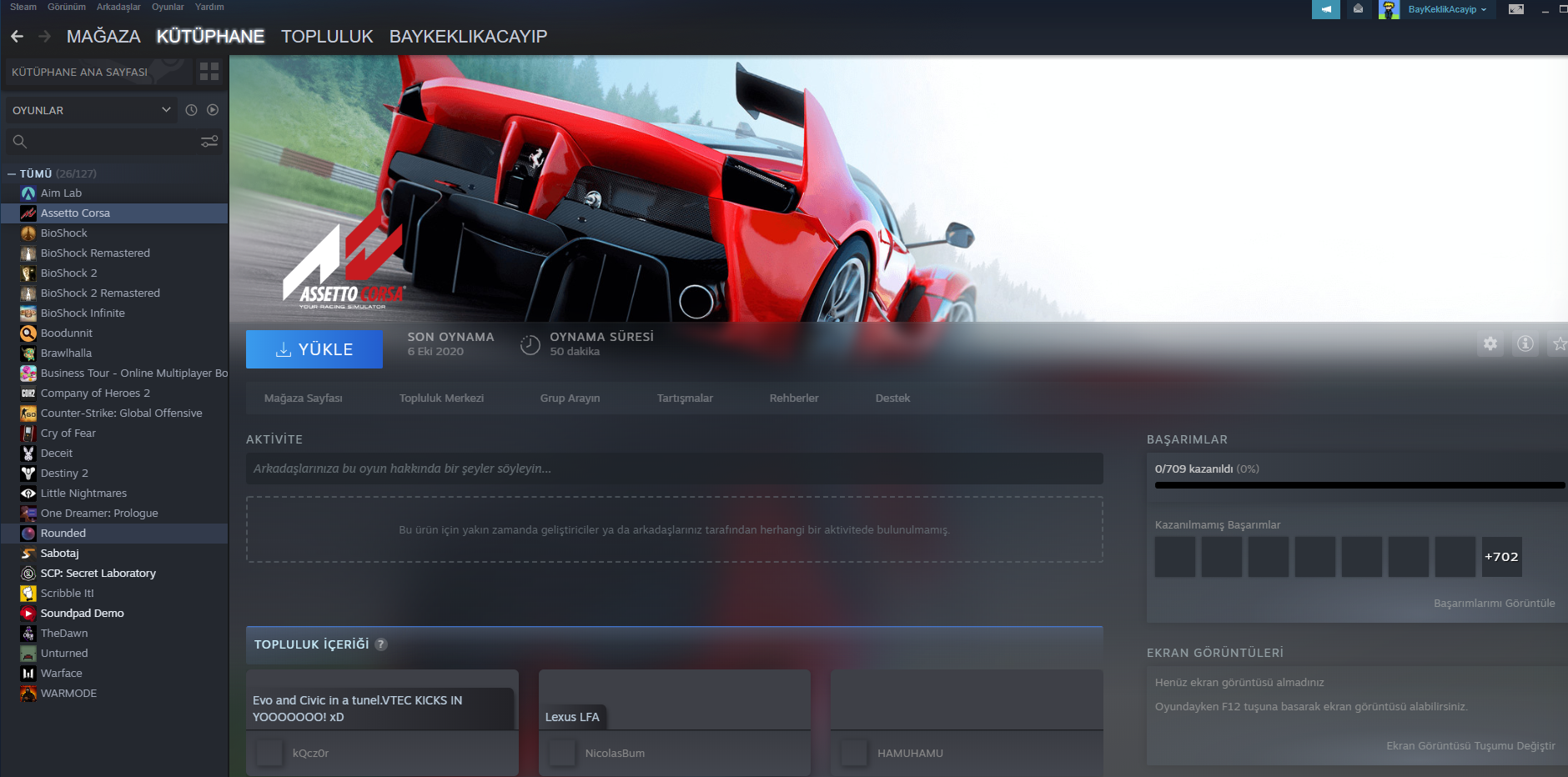Select Cry of Fear in the list
The width and height of the screenshot is (1568, 777).
pos(114,434)
